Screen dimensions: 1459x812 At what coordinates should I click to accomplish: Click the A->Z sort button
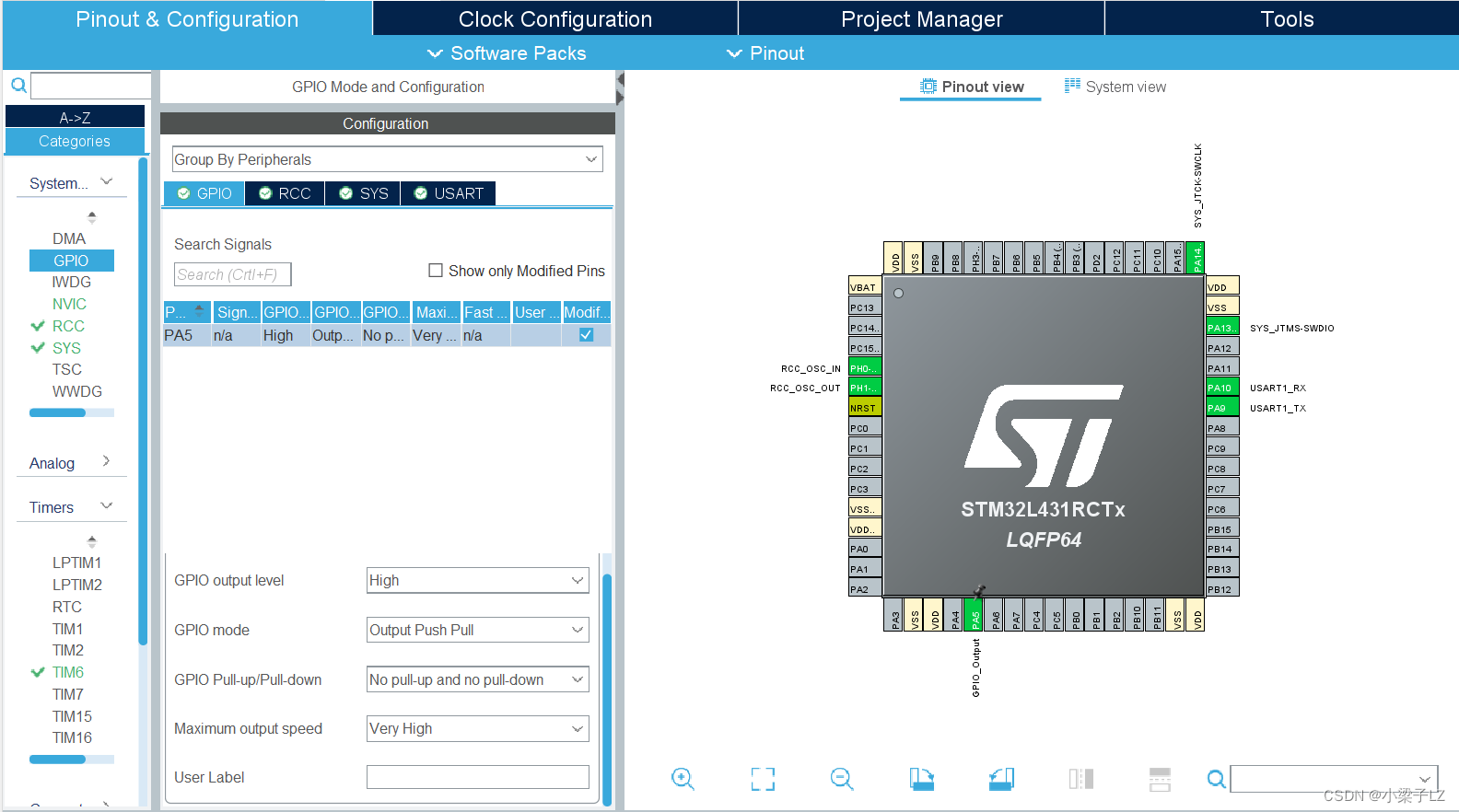tap(75, 117)
